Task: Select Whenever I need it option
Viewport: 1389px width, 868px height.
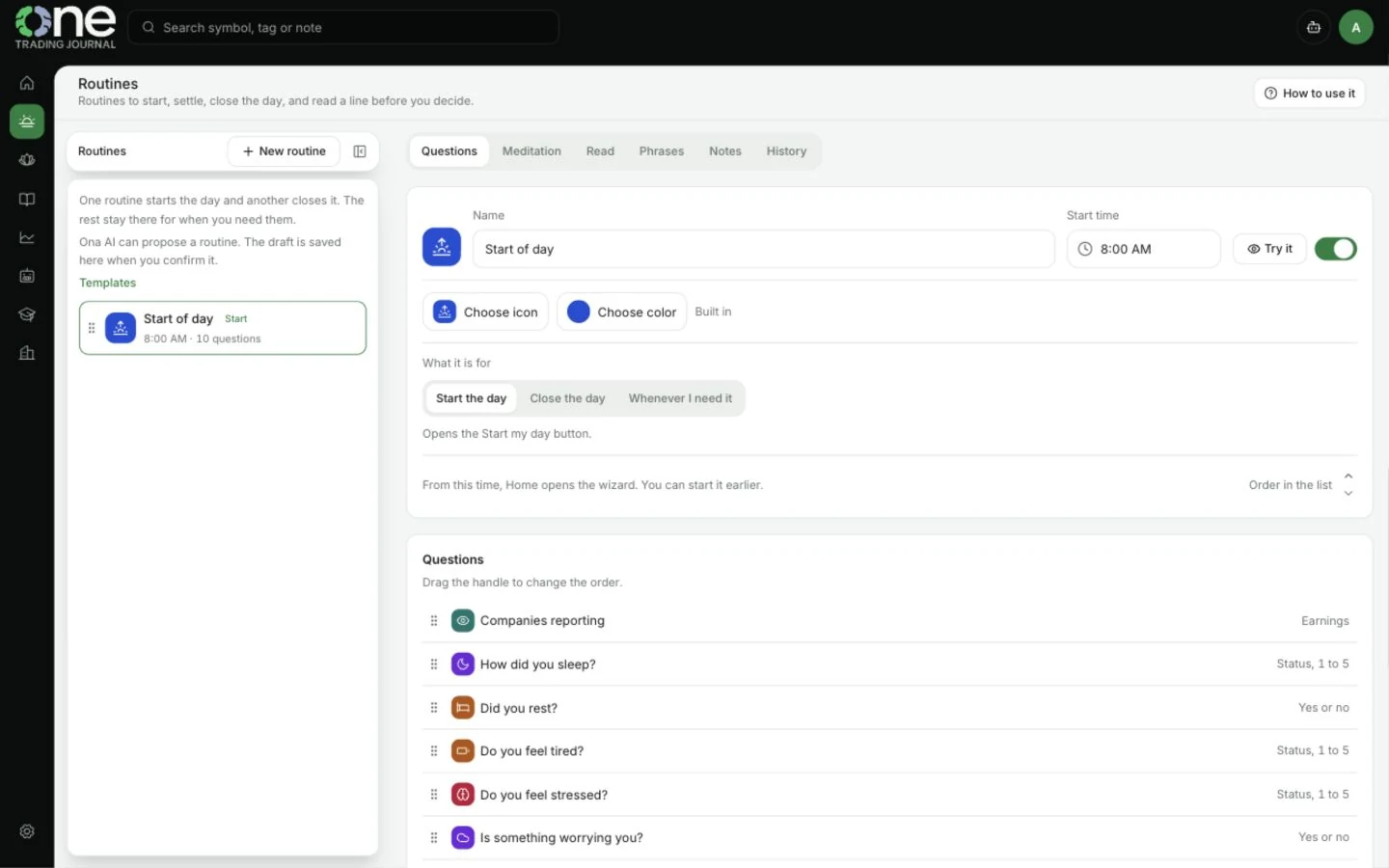Action: pyautogui.click(x=680, y=398)
